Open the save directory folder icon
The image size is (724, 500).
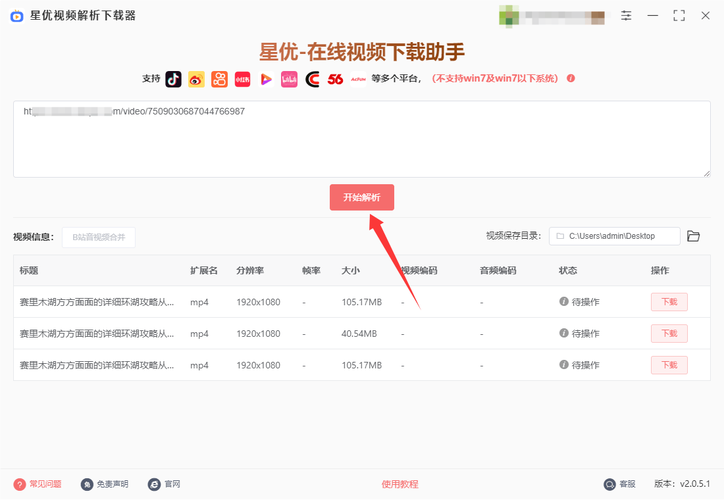(693, 236)
